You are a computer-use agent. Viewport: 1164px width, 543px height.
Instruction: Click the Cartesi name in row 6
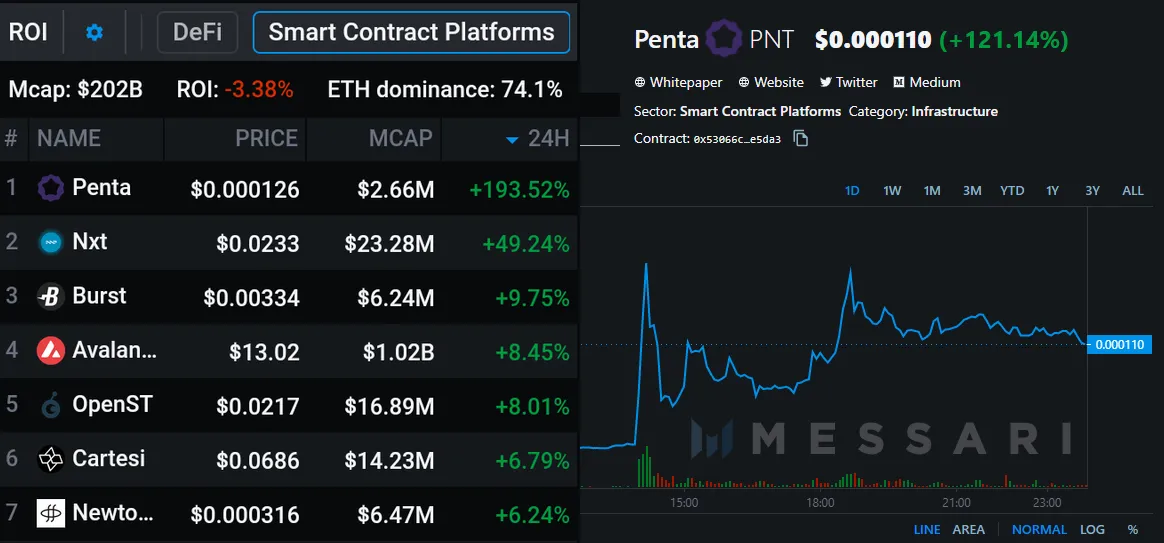(108, 458)
